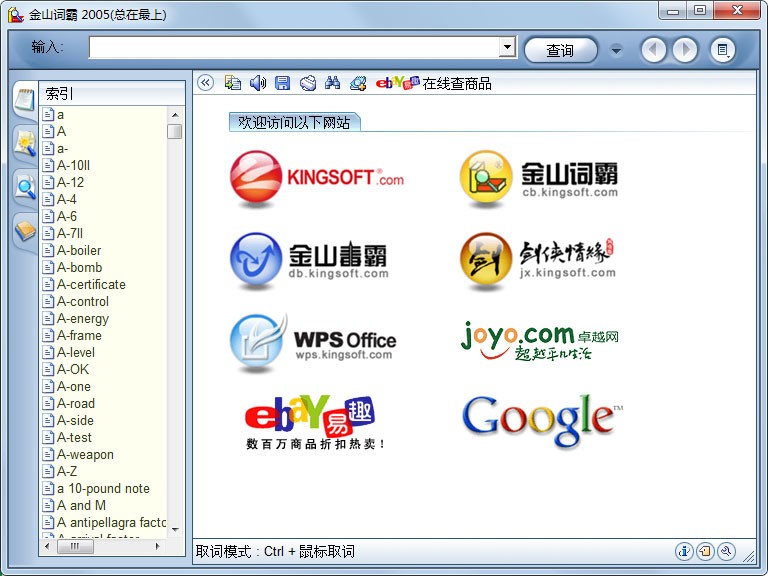Click the floppy disk save icon
This screenshot has height=576, width=768.
tap(282, 83)
